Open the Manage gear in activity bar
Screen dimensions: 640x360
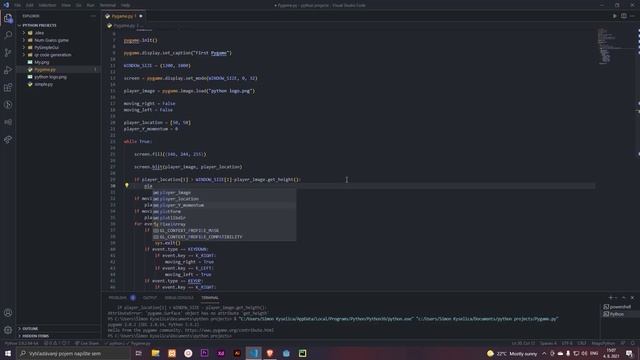tap(8, 330)
